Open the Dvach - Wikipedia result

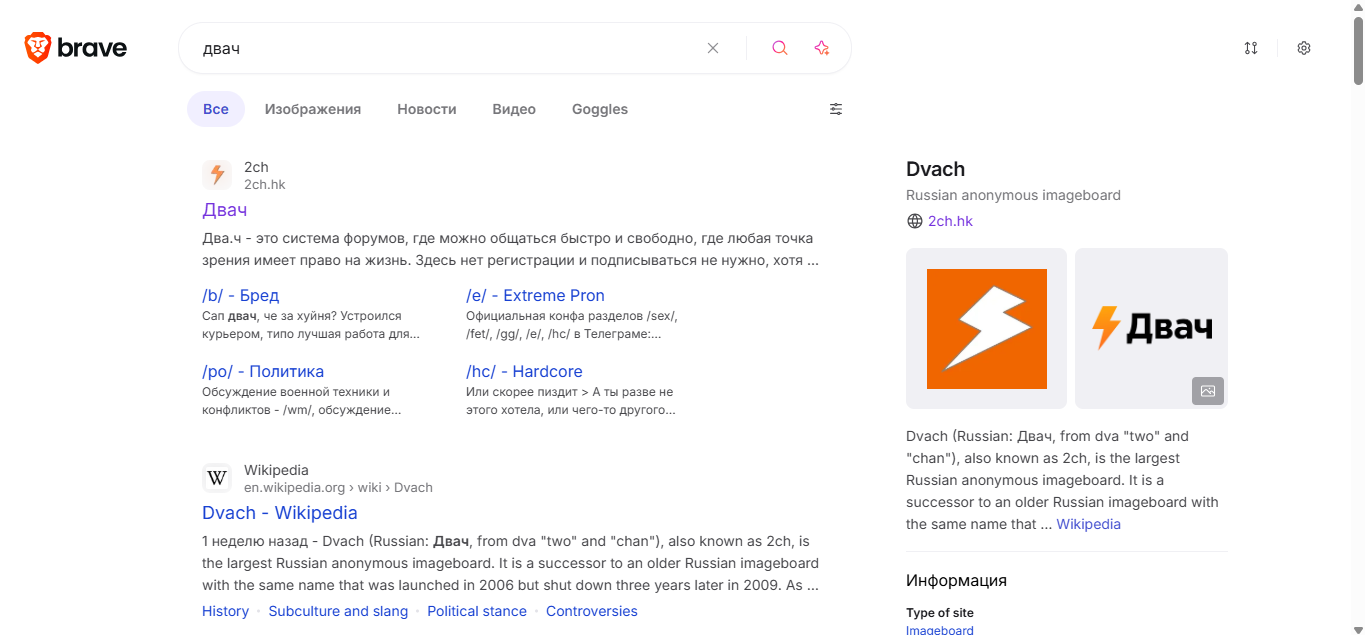pos(280,513)
